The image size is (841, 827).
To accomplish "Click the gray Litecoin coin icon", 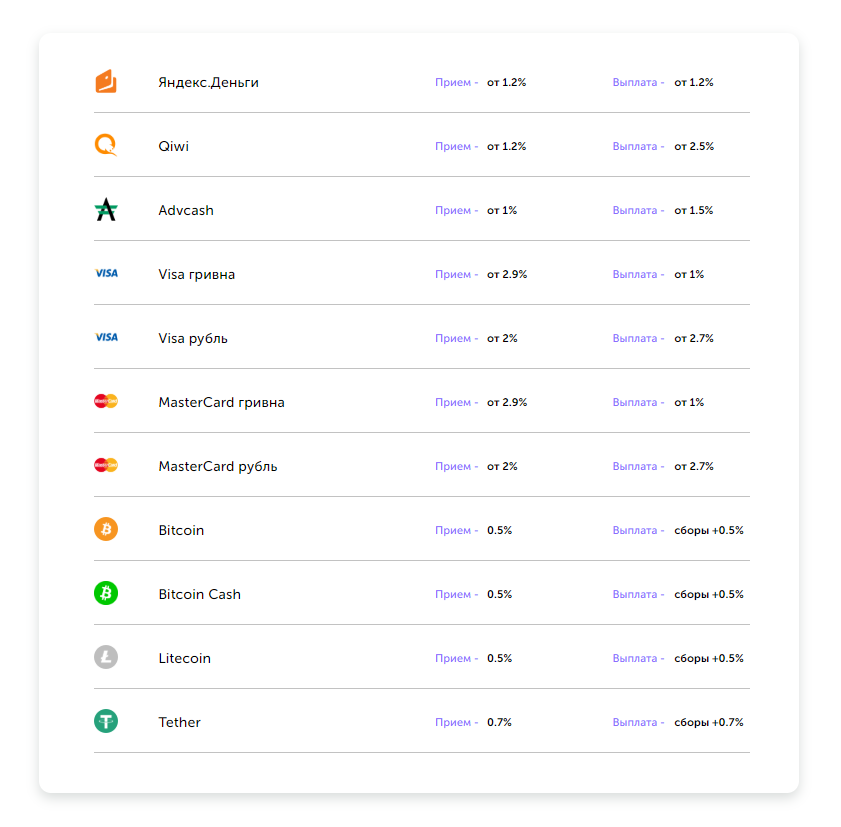I will tap(106, 658).
